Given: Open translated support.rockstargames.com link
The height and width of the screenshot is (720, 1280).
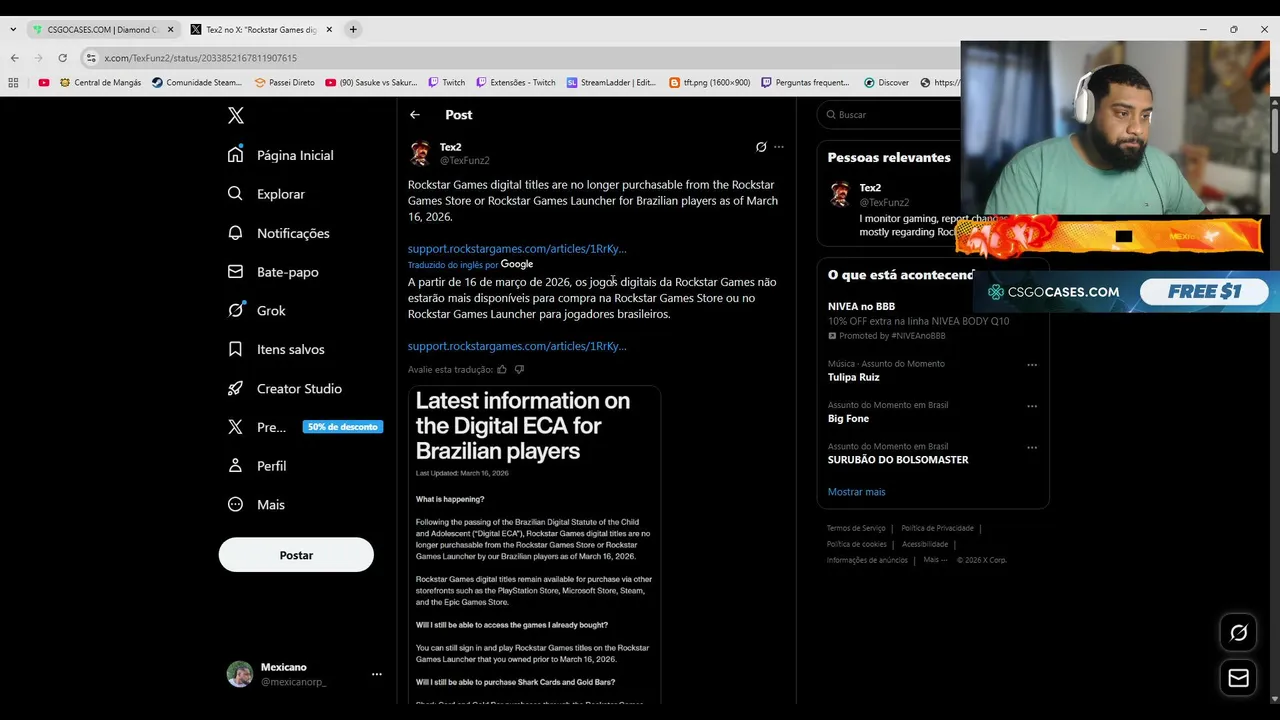Looking at the screenshot, I should [x=517, y=346].
